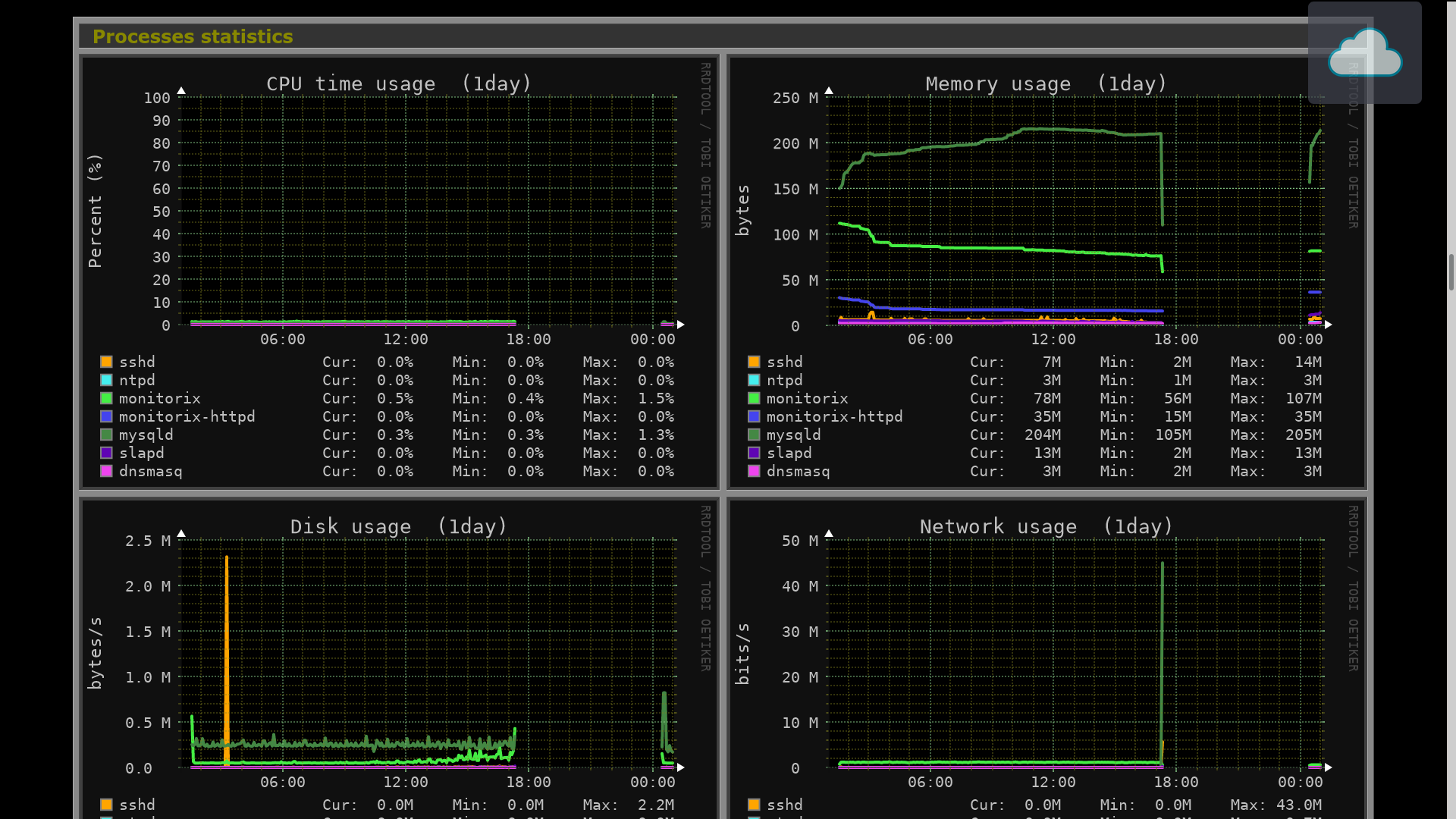Click the orange sshd swatch in CPU legend
1456x819 pixels.
106,362
